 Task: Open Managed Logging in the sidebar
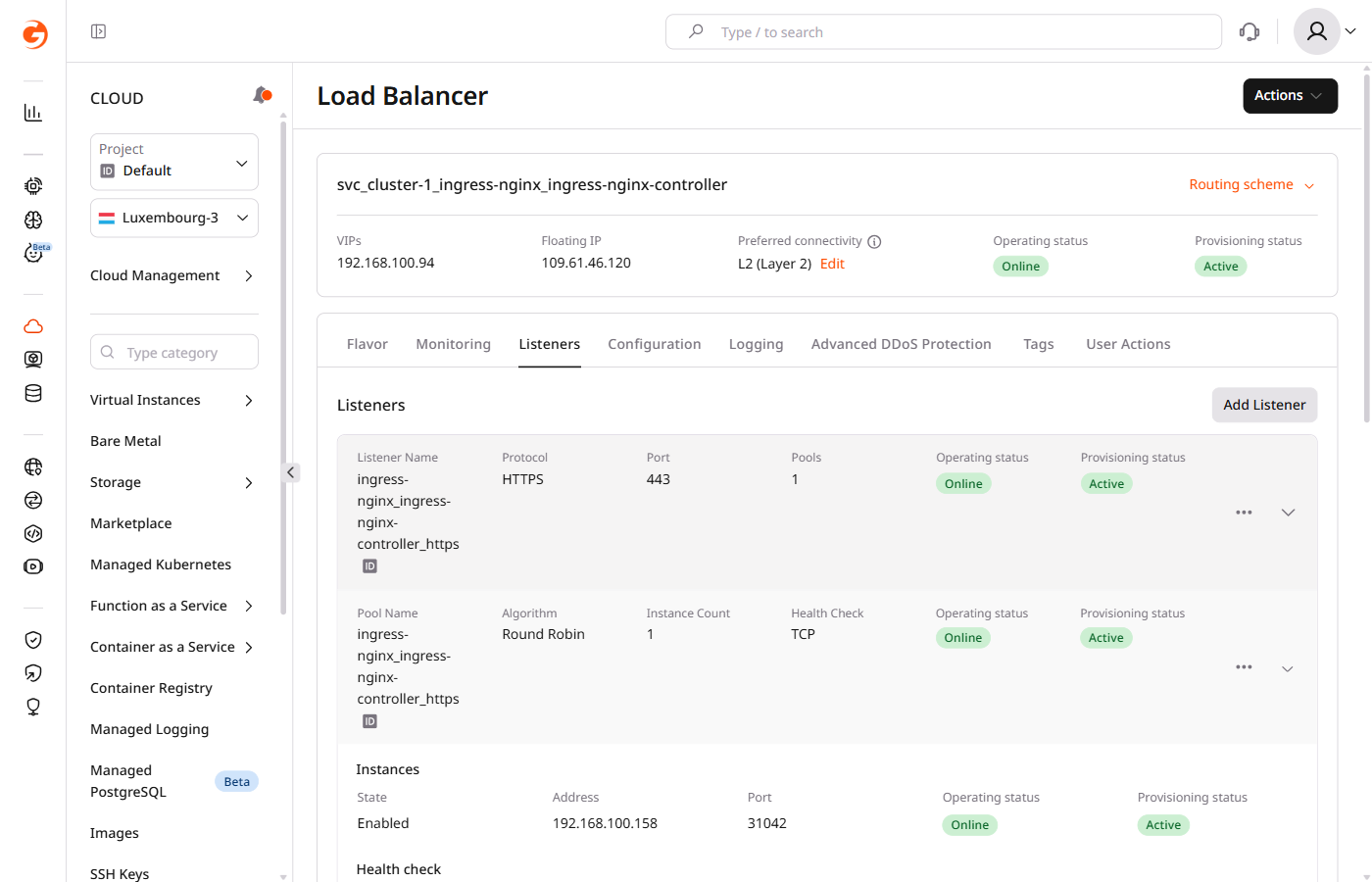coord(150,729)
